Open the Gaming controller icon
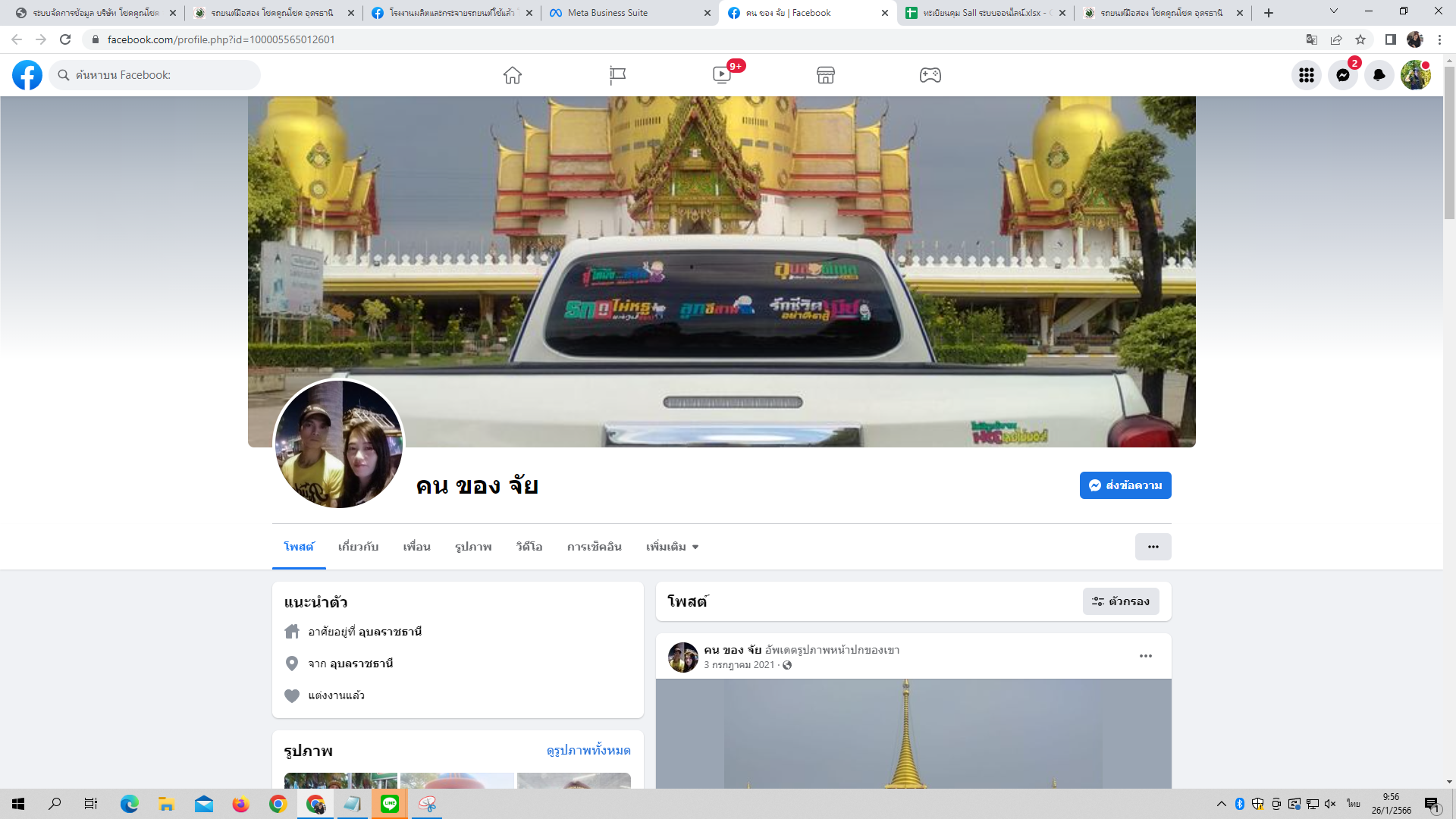The width and height of the screenshot is (1456, 819). 930,75
